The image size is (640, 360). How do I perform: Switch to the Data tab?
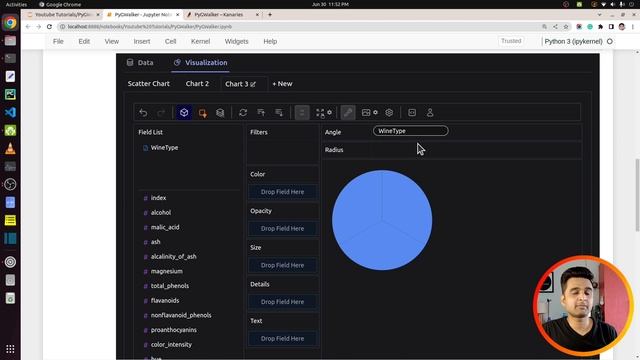tap(140, 62)
